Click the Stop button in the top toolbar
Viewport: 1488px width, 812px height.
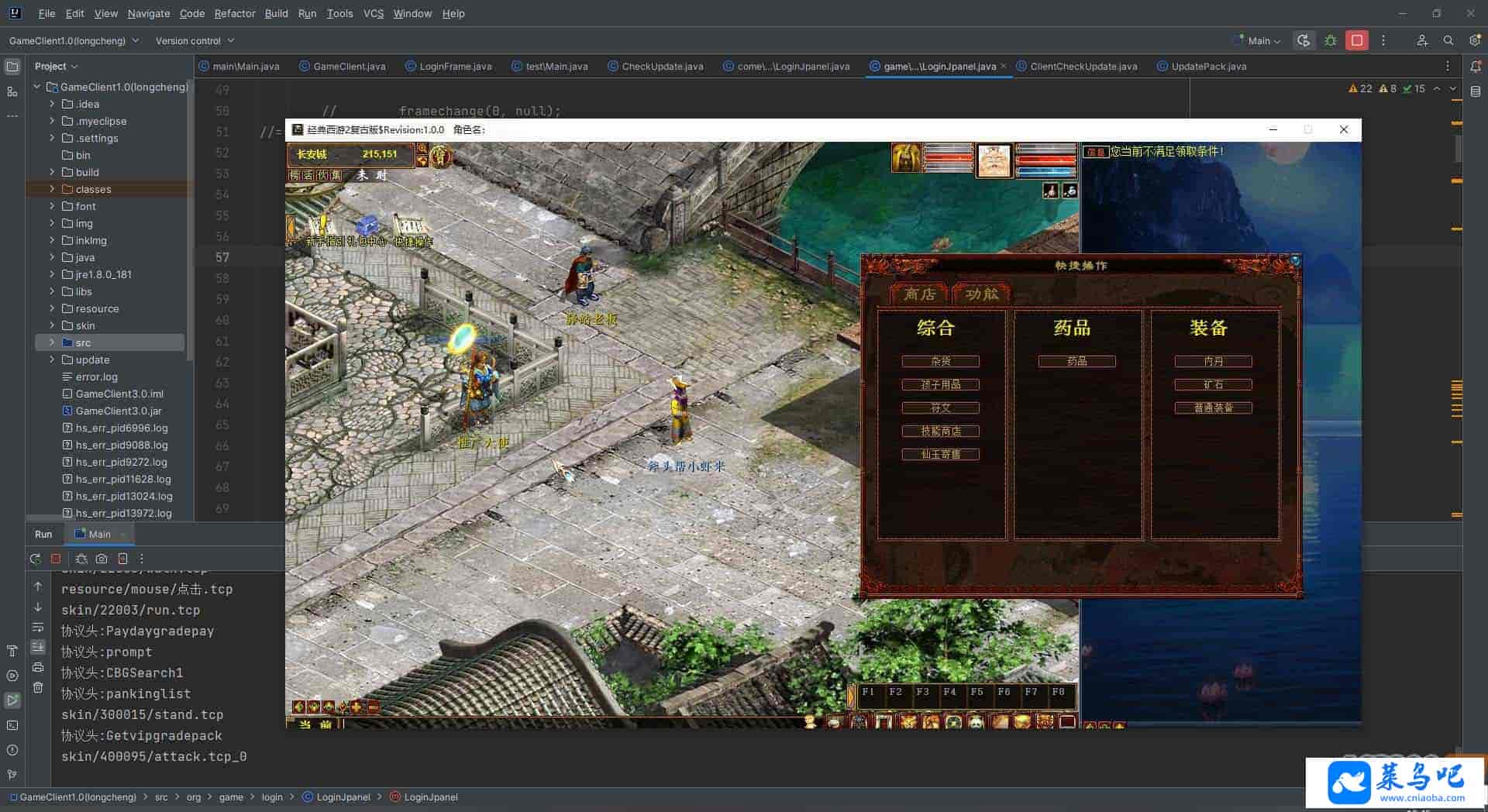point(1356,40)
